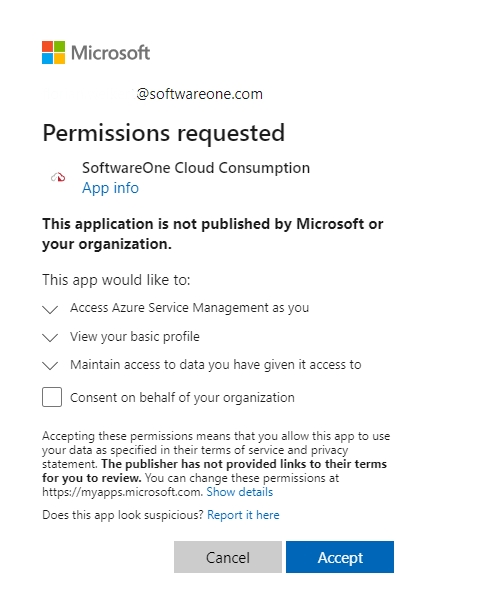
Task: Expand the View your basic profile chevron
Action: tap(50, 338)
